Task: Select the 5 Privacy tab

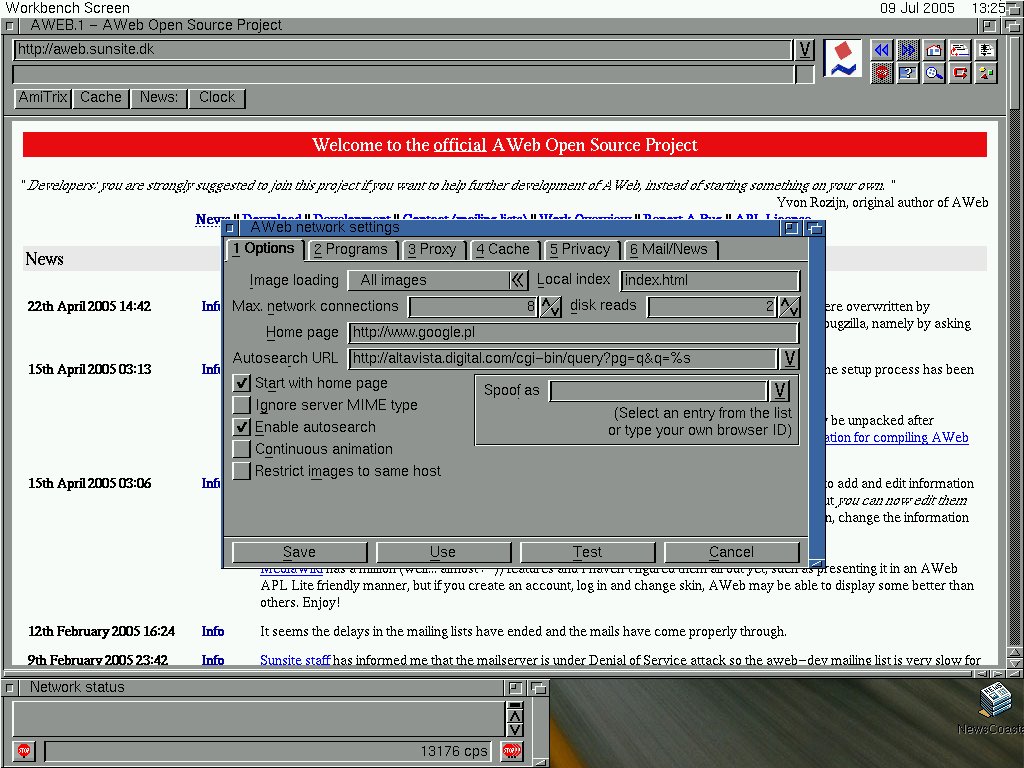Action: point(581,249)
